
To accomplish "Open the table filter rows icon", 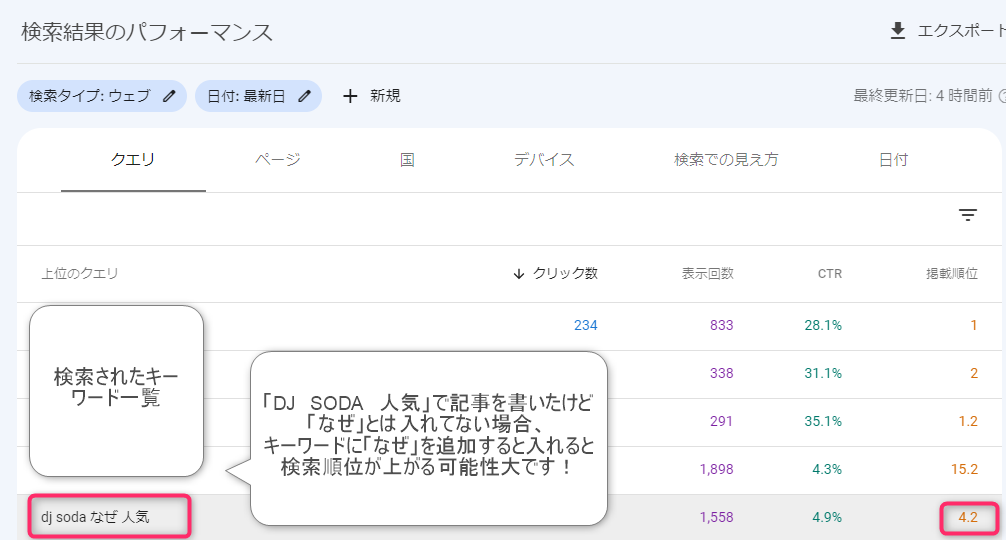I will tap(967, 215).
